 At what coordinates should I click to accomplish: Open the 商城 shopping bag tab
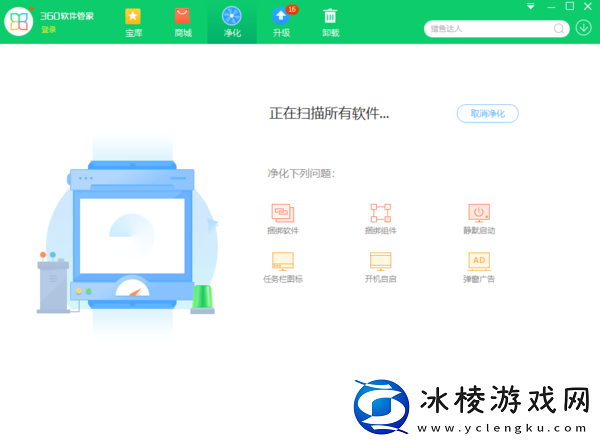pos(183,22)
